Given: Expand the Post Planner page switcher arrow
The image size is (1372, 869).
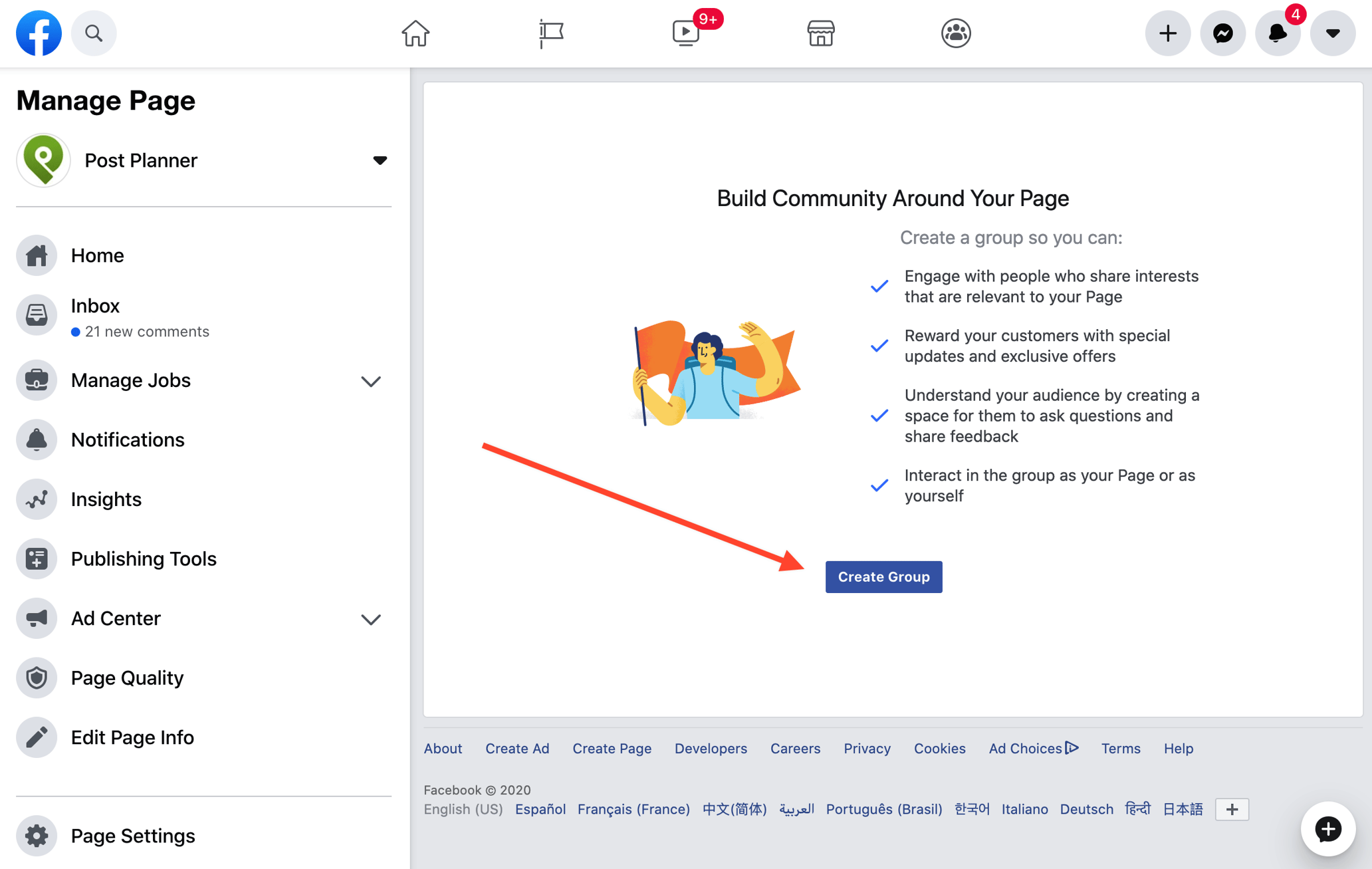Looking at the screenshot, I should tap(380, 160).
